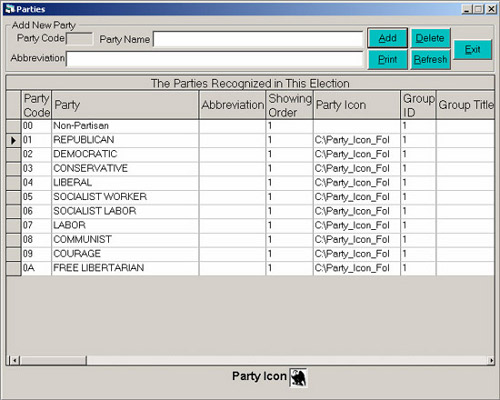This screenshot has height=400, width=500.
Task: Select the row header for DEMOCRATIC
Action: pyautogui.click(x=13, y=155)
